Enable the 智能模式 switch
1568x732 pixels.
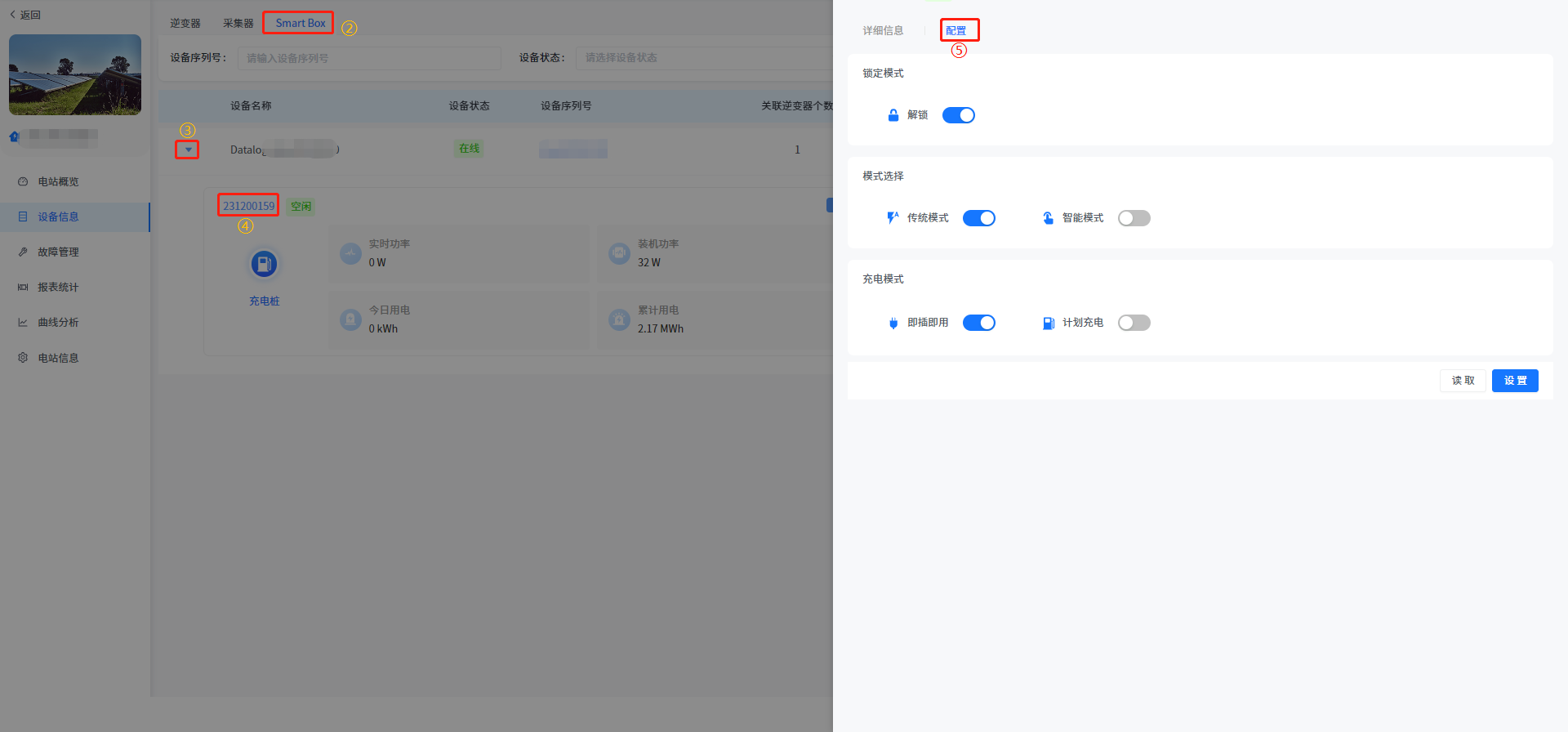pyautogui.click(x=1134, y=218)
